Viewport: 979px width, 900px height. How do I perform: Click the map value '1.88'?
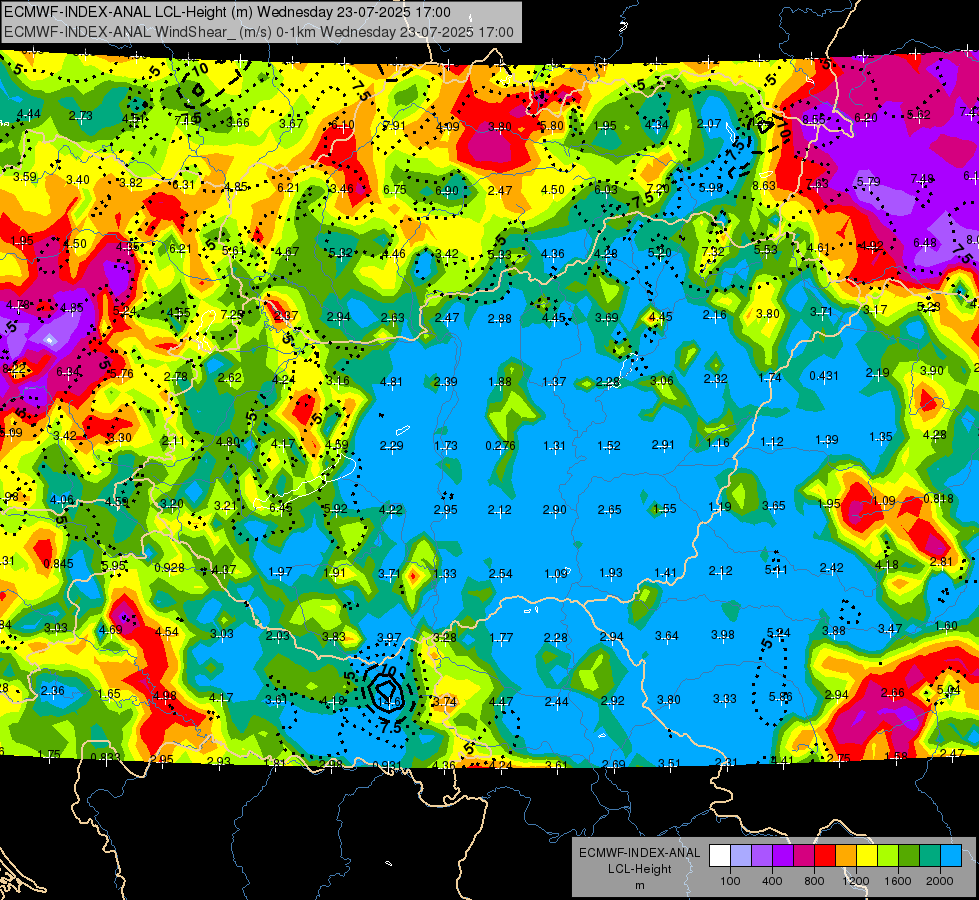click(500, 382)
